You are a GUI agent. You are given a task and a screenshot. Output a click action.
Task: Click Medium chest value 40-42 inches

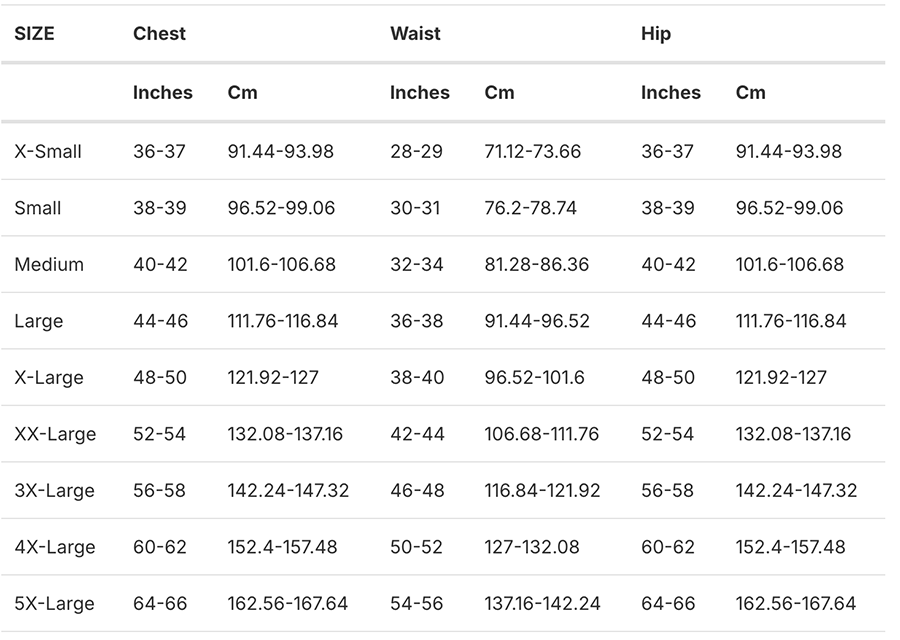[162, 265]
